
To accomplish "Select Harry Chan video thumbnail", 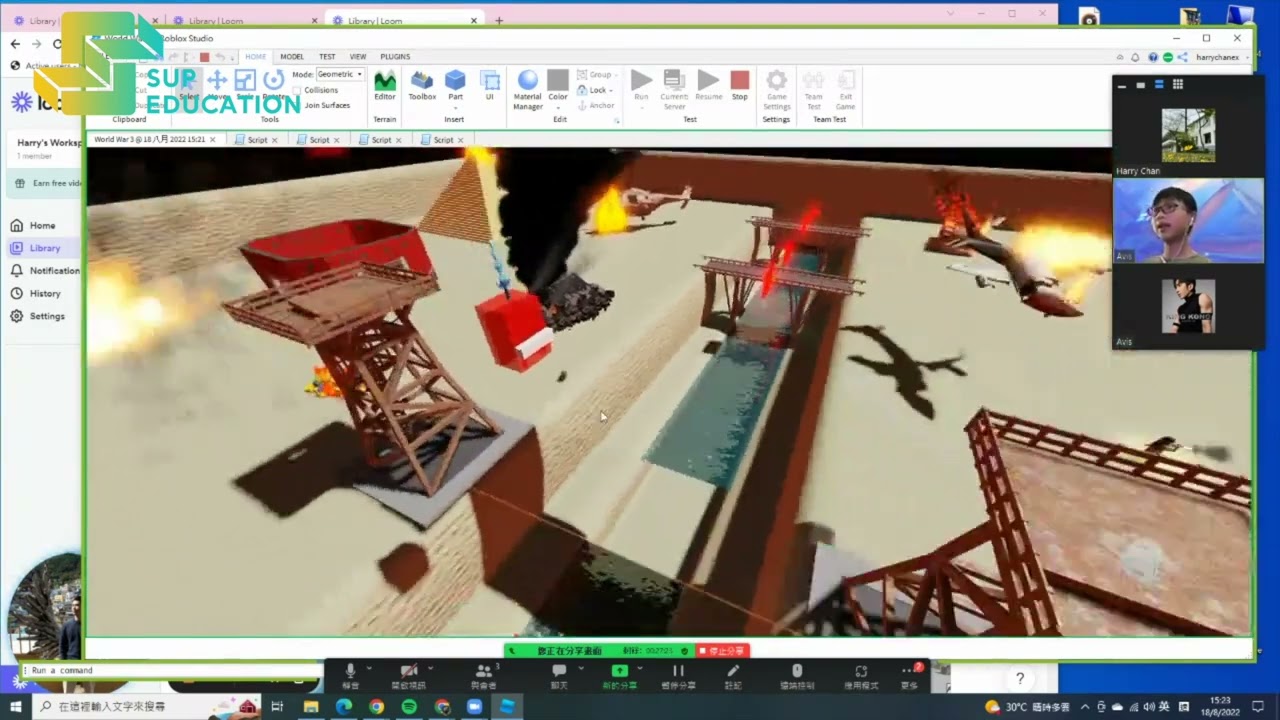I will coord(1188,136).
